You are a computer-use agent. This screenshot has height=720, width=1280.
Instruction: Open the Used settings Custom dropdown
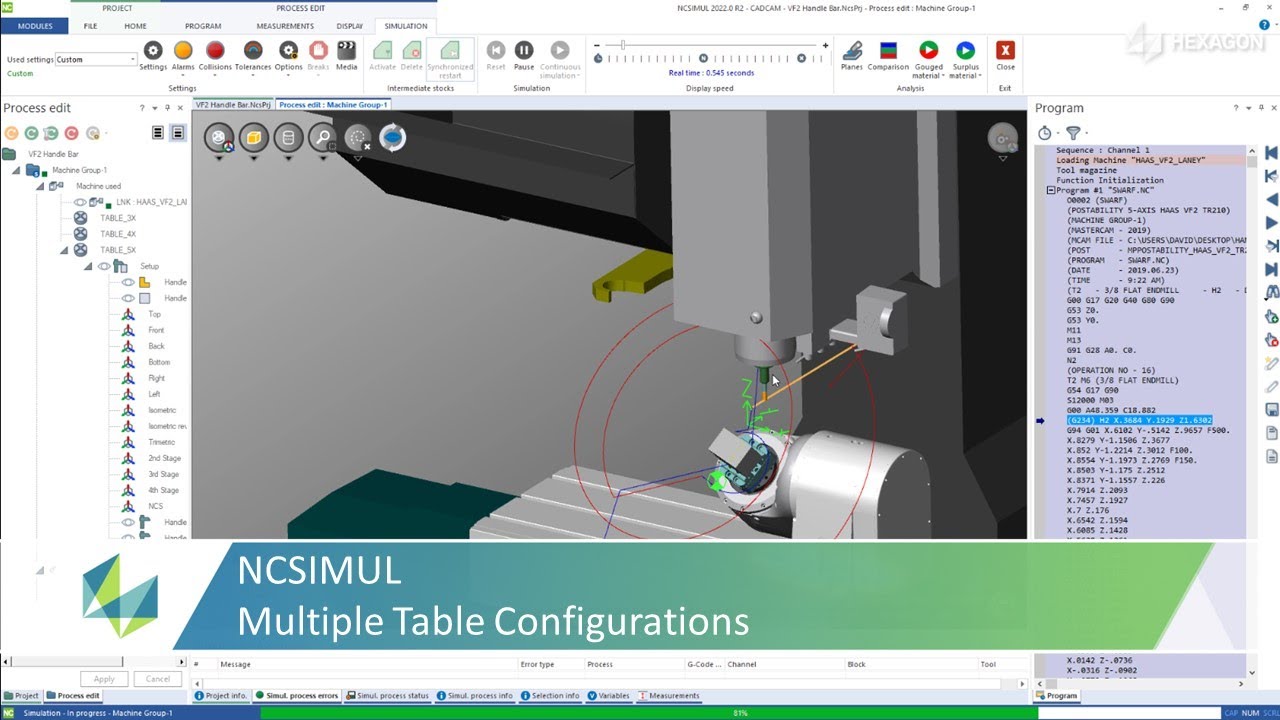[133, 60]
